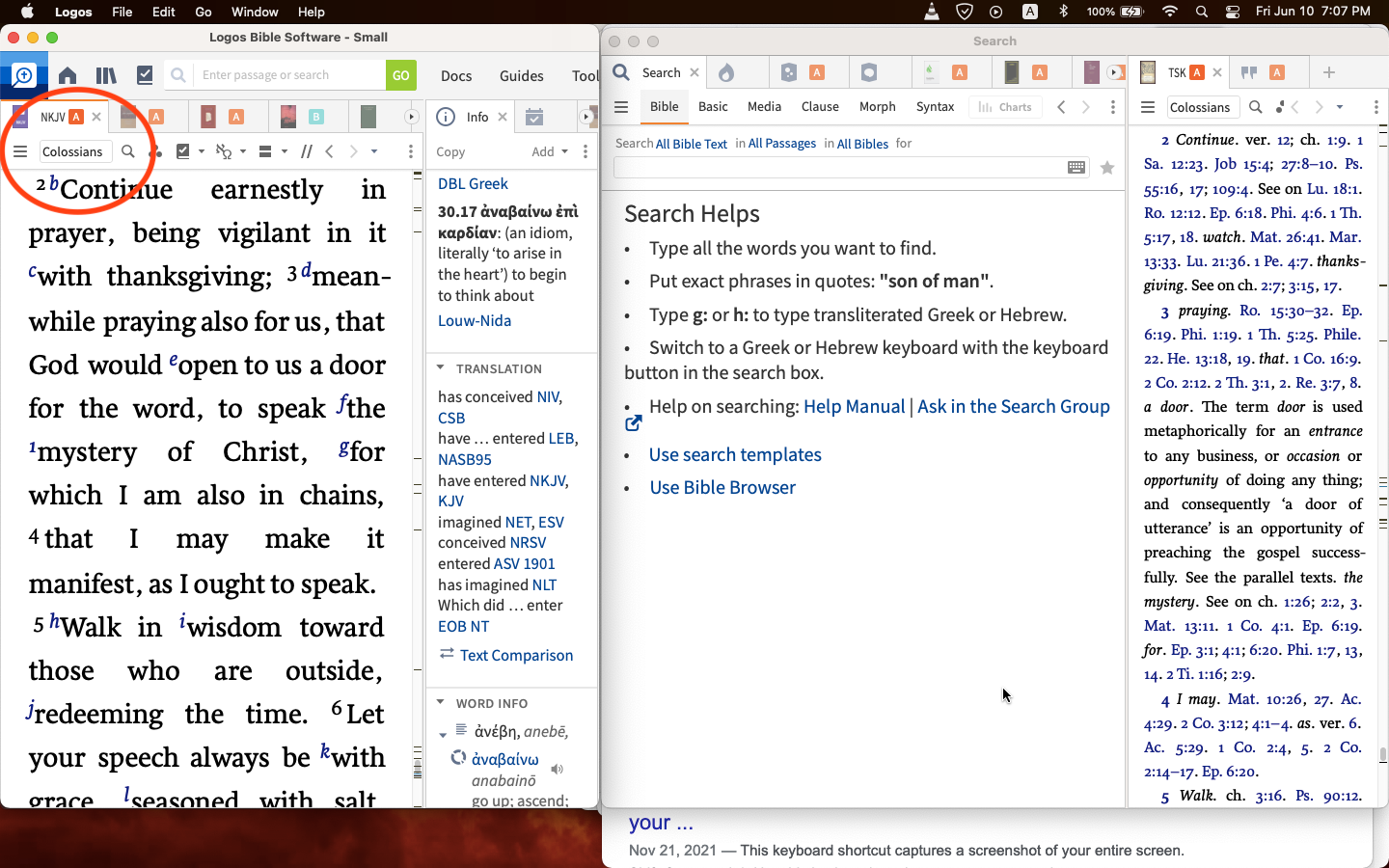
Task: Click the search magnifier beside Colossians
Action: [x=128, y=151]
